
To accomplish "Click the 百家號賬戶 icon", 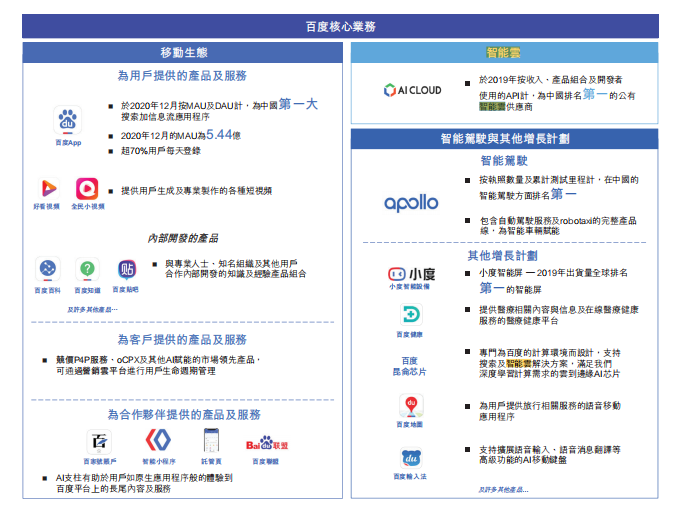I will [x=99, y=440].
